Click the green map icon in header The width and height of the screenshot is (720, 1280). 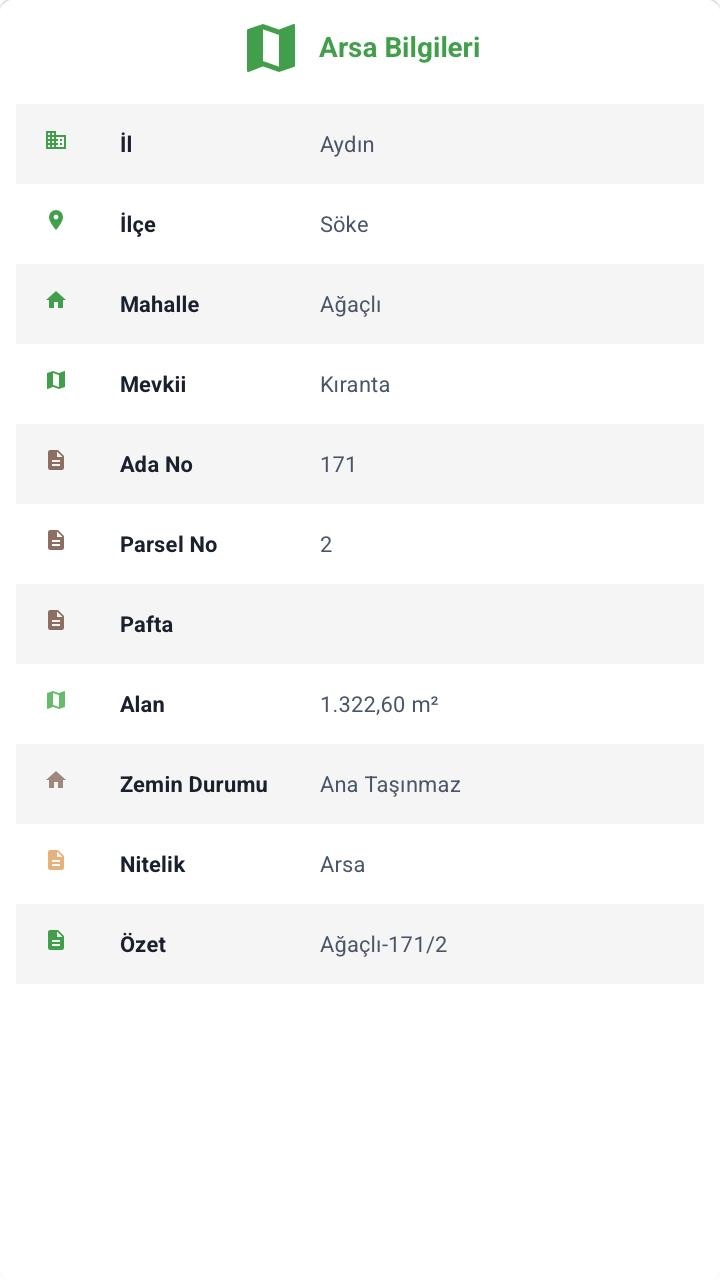point(271,48)
